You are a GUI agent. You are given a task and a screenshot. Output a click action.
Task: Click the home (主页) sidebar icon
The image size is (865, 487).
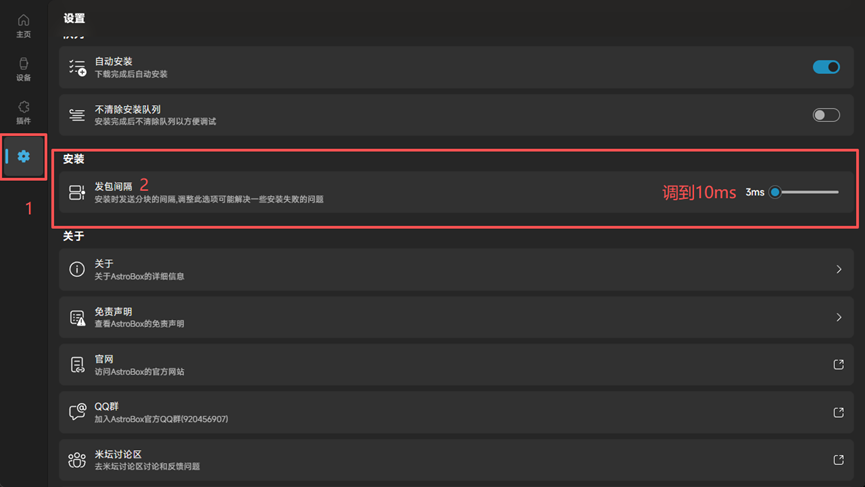tap(23, 20)
